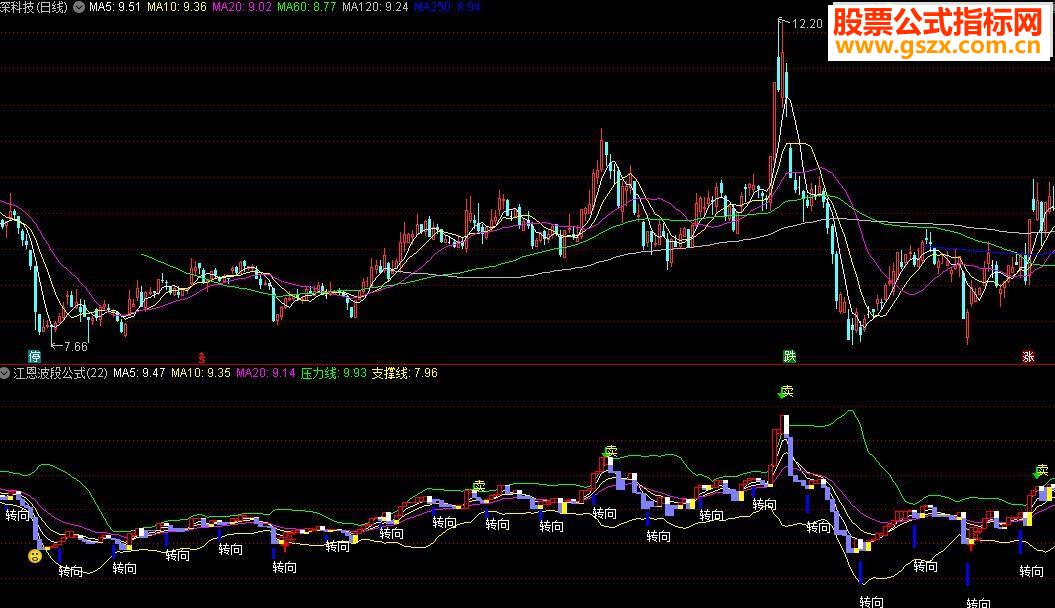
Task: Select the blue MA250 label
Action: (x=447, y=7)
